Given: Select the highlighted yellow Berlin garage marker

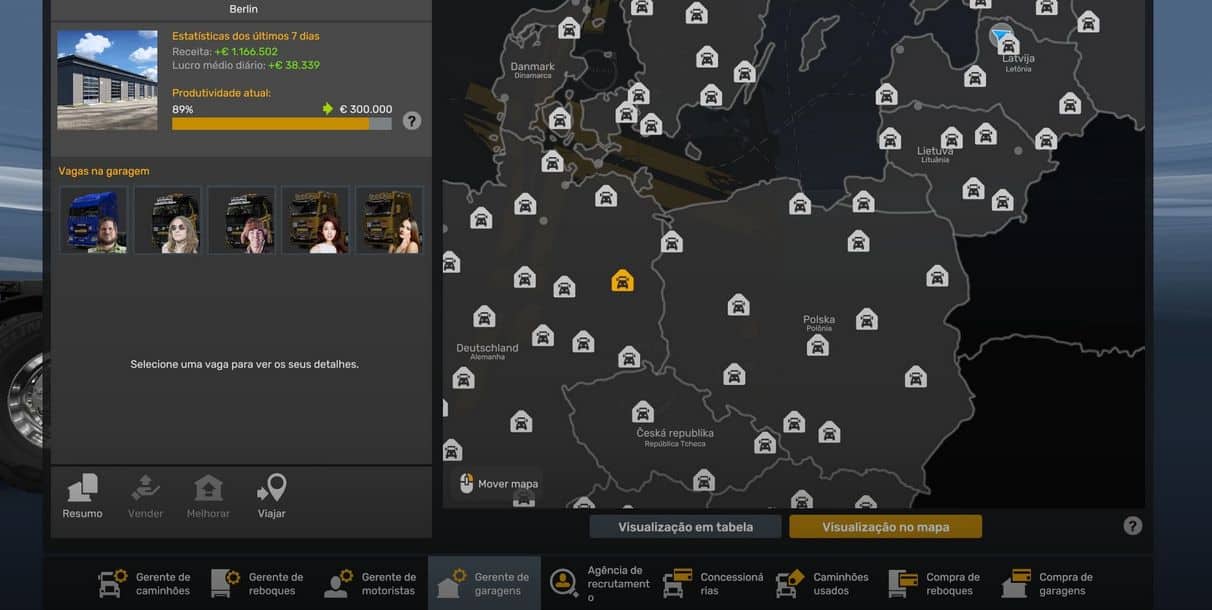Looking at the screenshot, I should pos(622,281).
